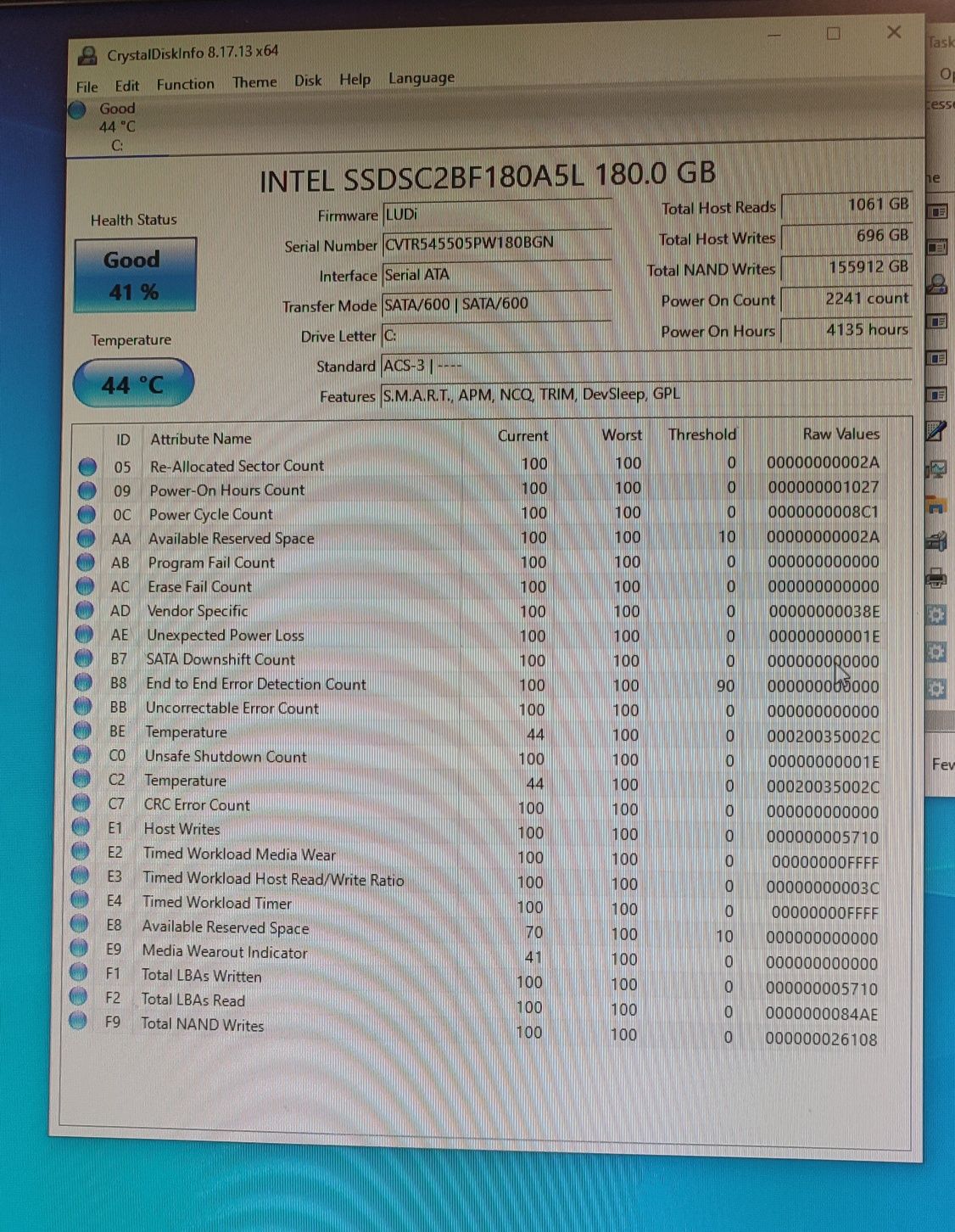Click the Total Host Reads 1061 GB value
This screenshot has height=1232, width=955.
846,205
